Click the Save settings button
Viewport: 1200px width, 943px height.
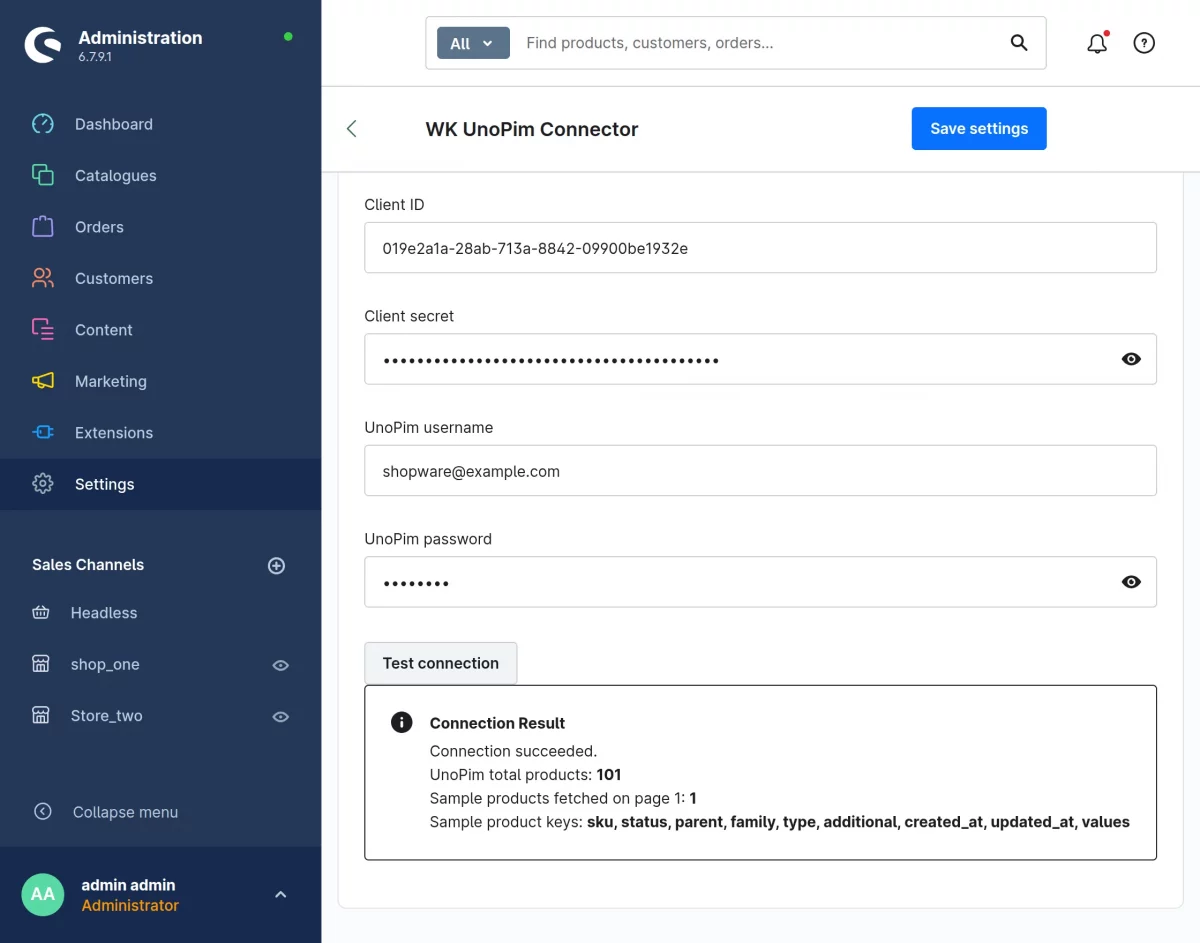(x=979, y=129)
